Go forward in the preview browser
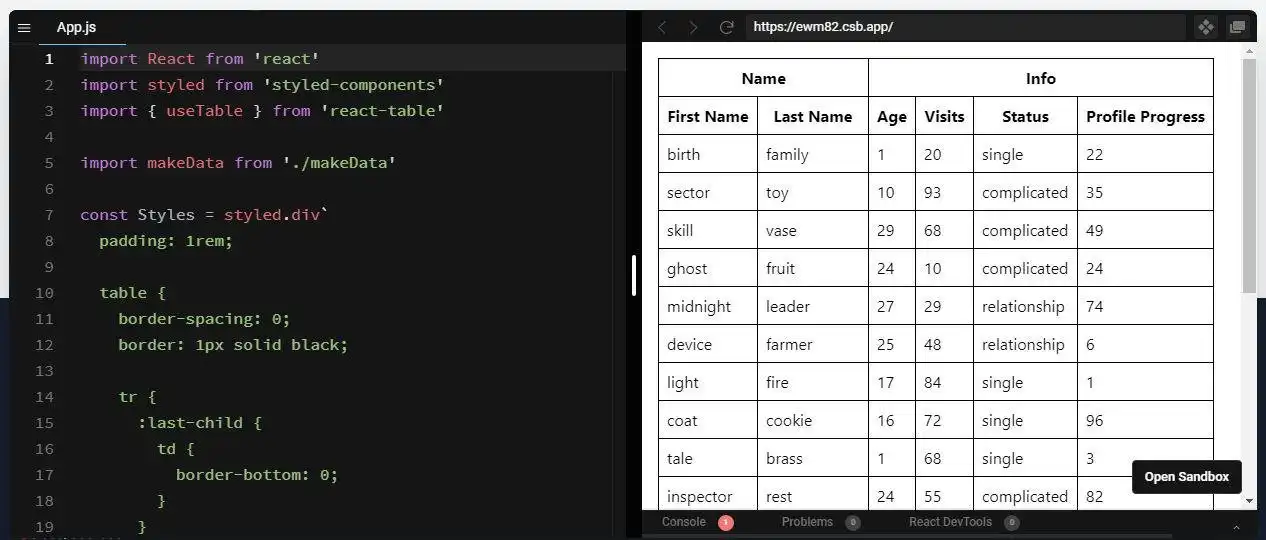Viewport: 1266px width, 540px height. pyautogui.click(x=693, y=27)
